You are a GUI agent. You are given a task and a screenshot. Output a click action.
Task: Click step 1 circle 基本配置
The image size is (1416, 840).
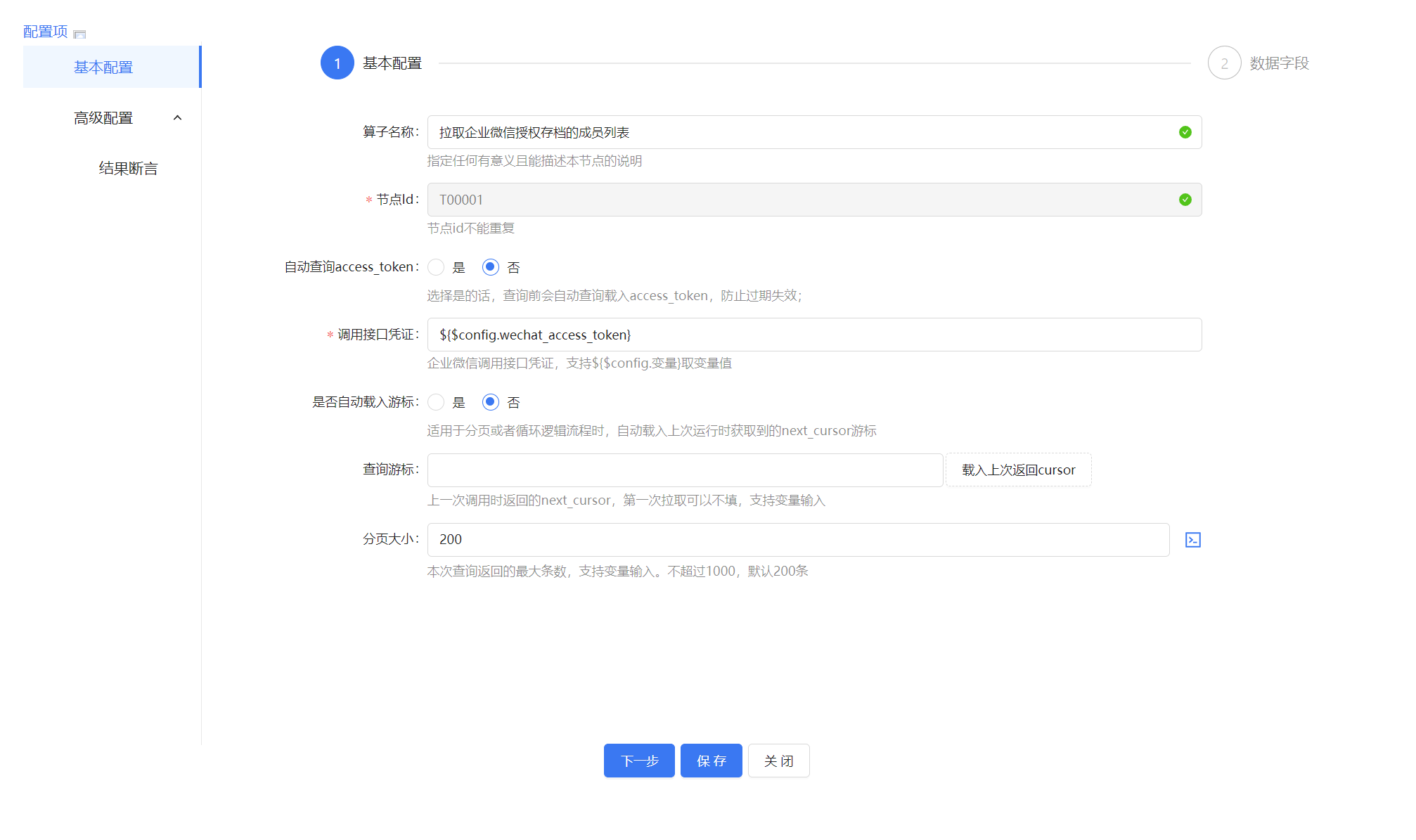click(x=337, y=63)
